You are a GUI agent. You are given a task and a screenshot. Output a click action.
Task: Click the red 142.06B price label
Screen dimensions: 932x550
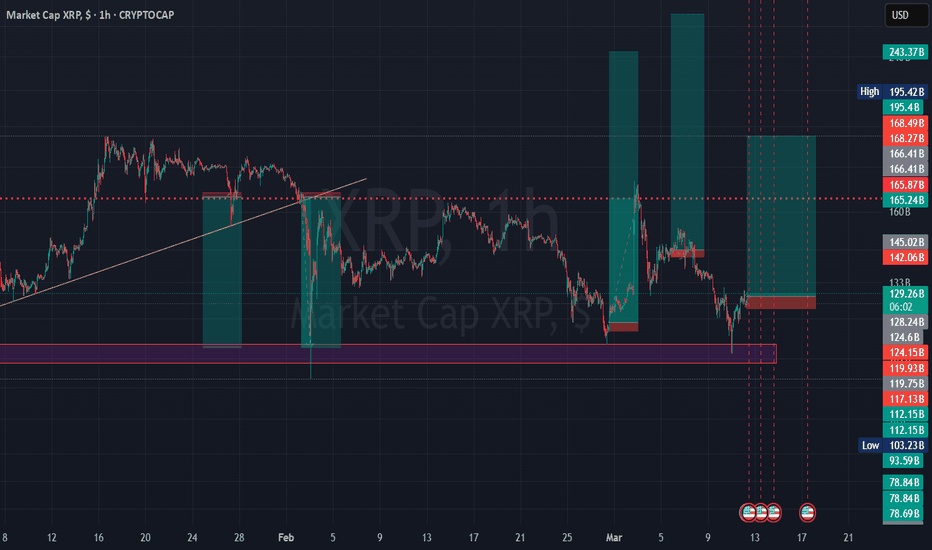point(906,257)
